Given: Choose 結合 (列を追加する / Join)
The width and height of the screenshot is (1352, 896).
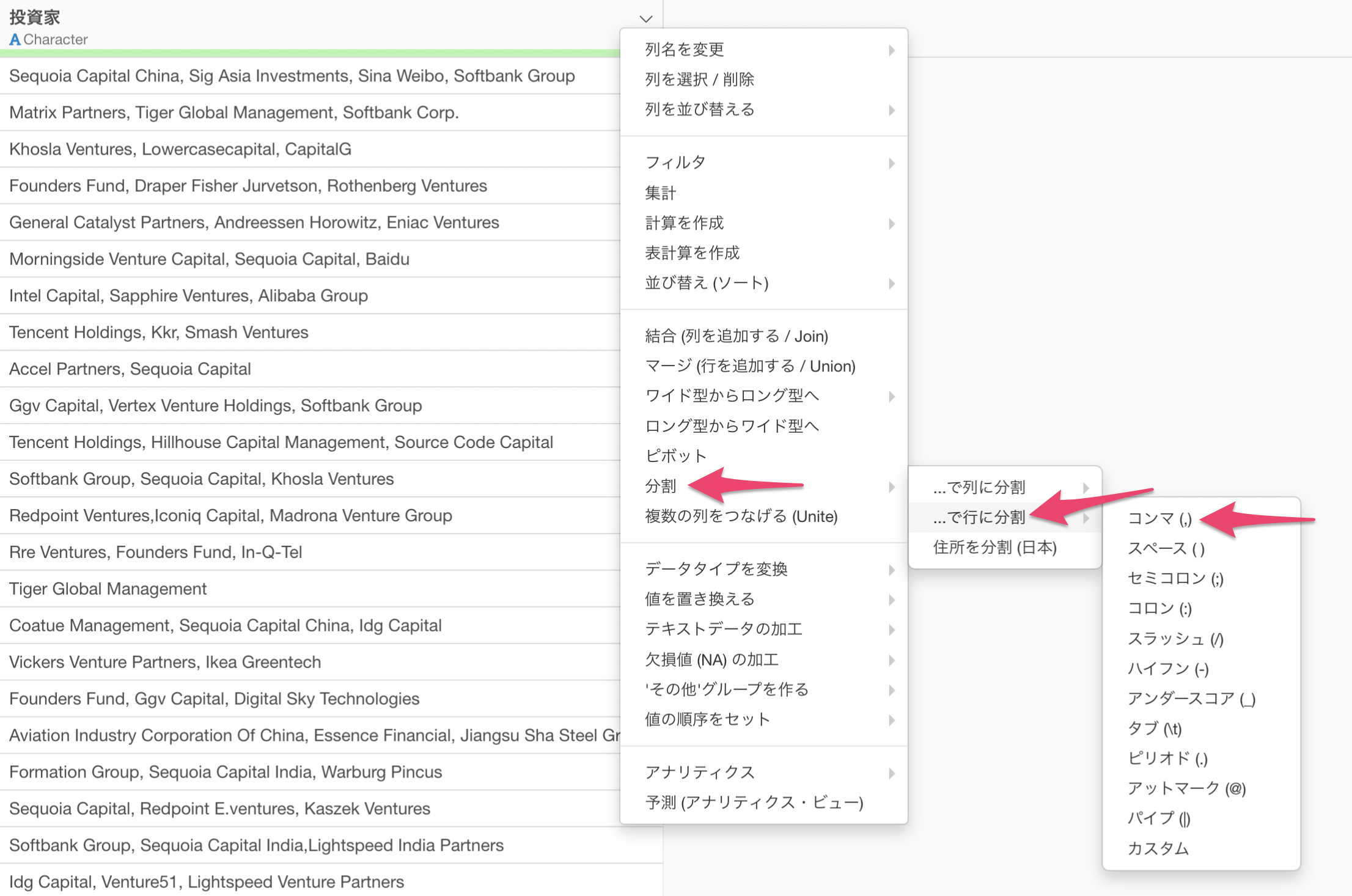Looking at the screenshot, I should pos(763,336).
